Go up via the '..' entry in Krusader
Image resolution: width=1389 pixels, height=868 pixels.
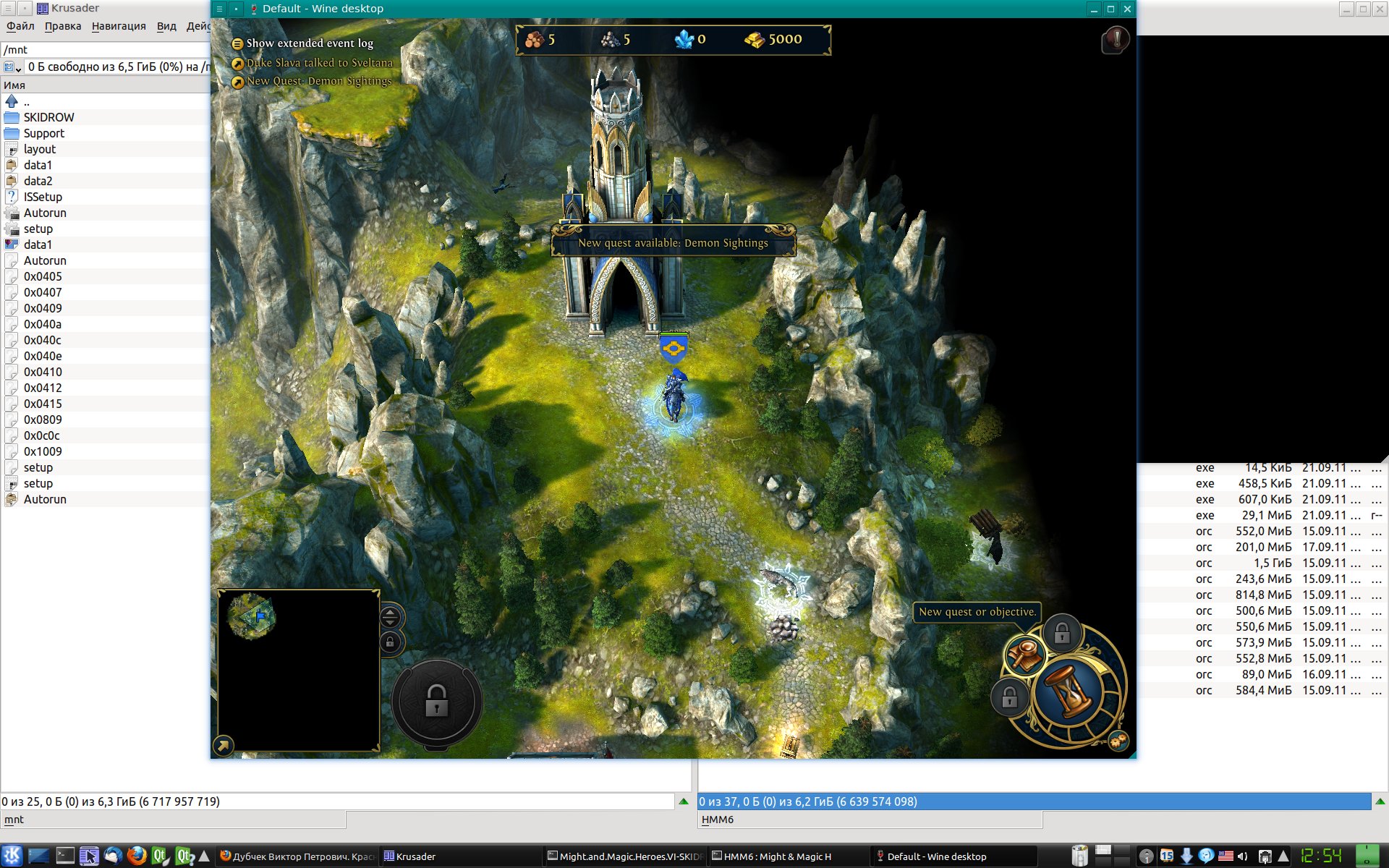tap(106, 101)
